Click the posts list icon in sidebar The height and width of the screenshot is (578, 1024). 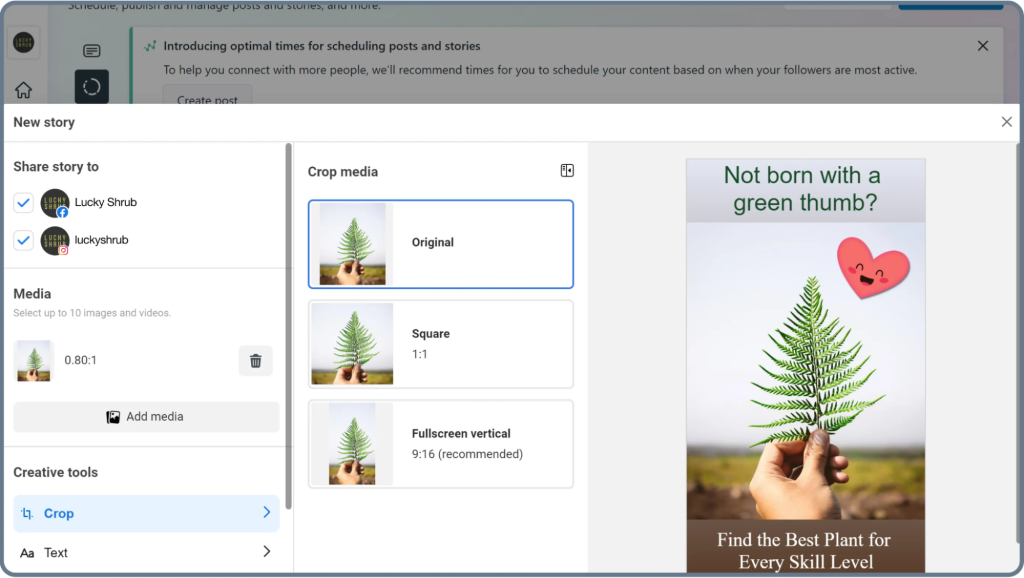tap(91, 51)
